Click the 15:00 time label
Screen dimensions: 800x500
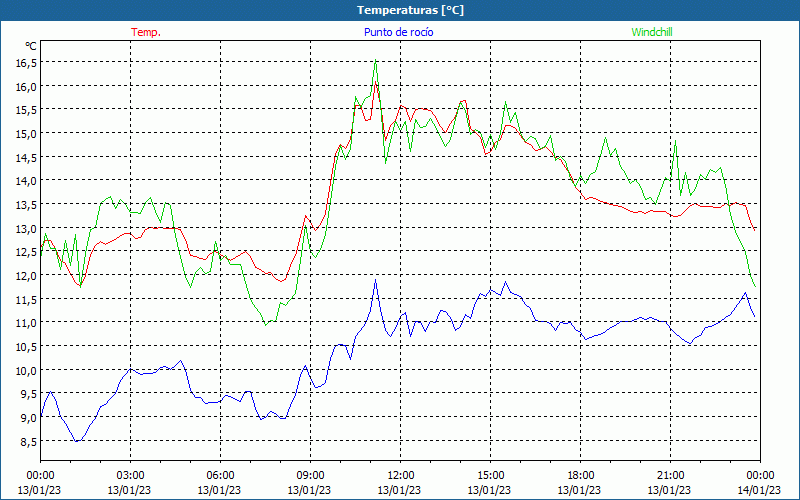point(490,476)
